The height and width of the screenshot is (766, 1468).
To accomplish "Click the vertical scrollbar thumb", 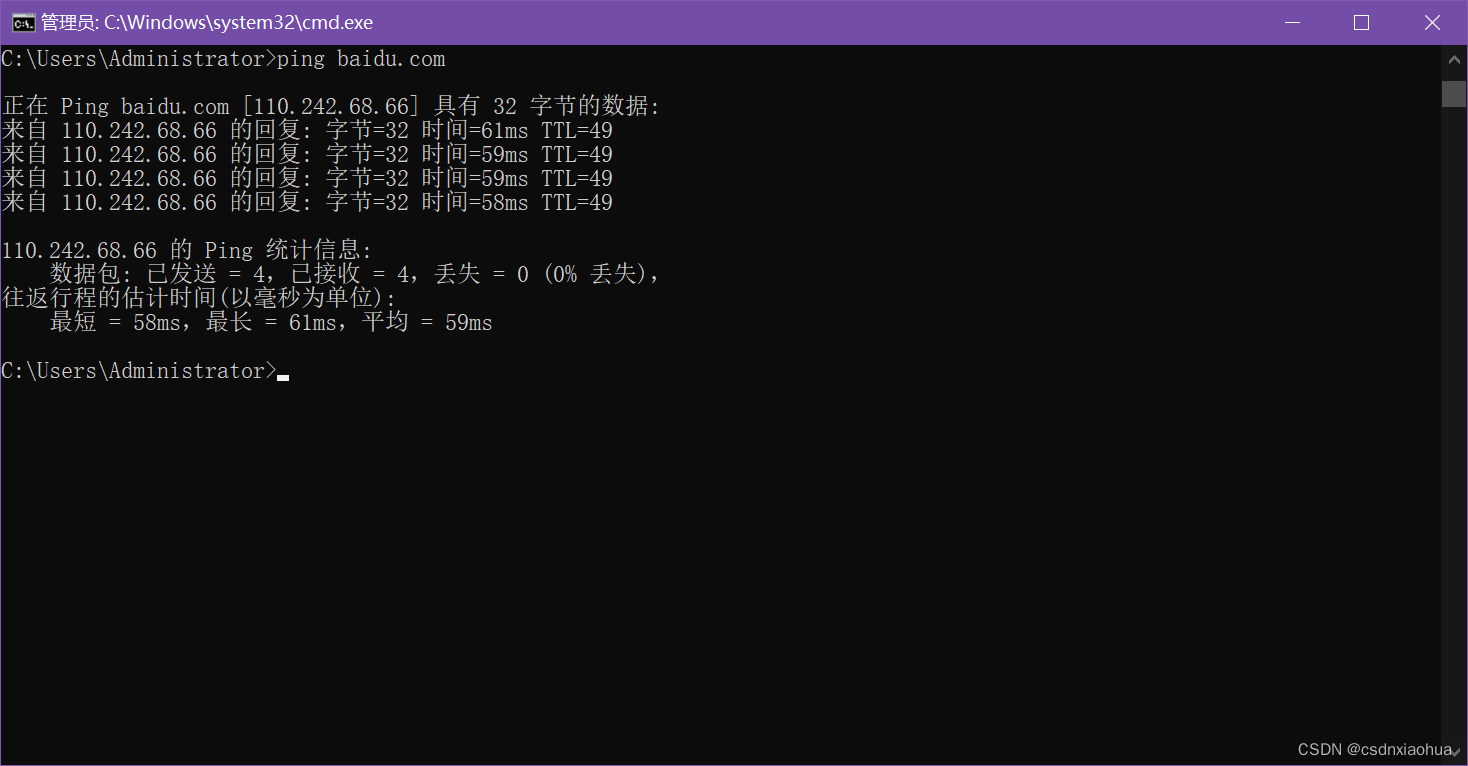I will click(1454, 94).
